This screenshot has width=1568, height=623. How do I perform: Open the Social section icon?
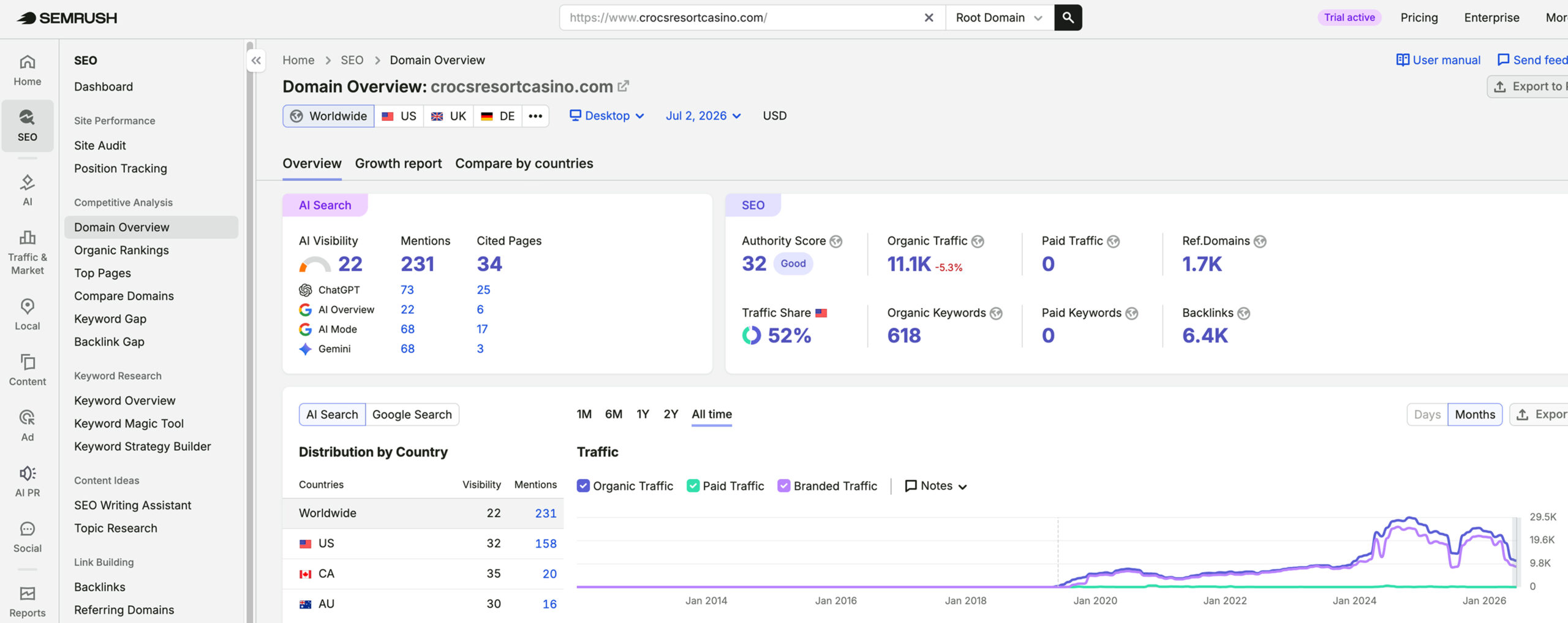[x=28, y=537]
